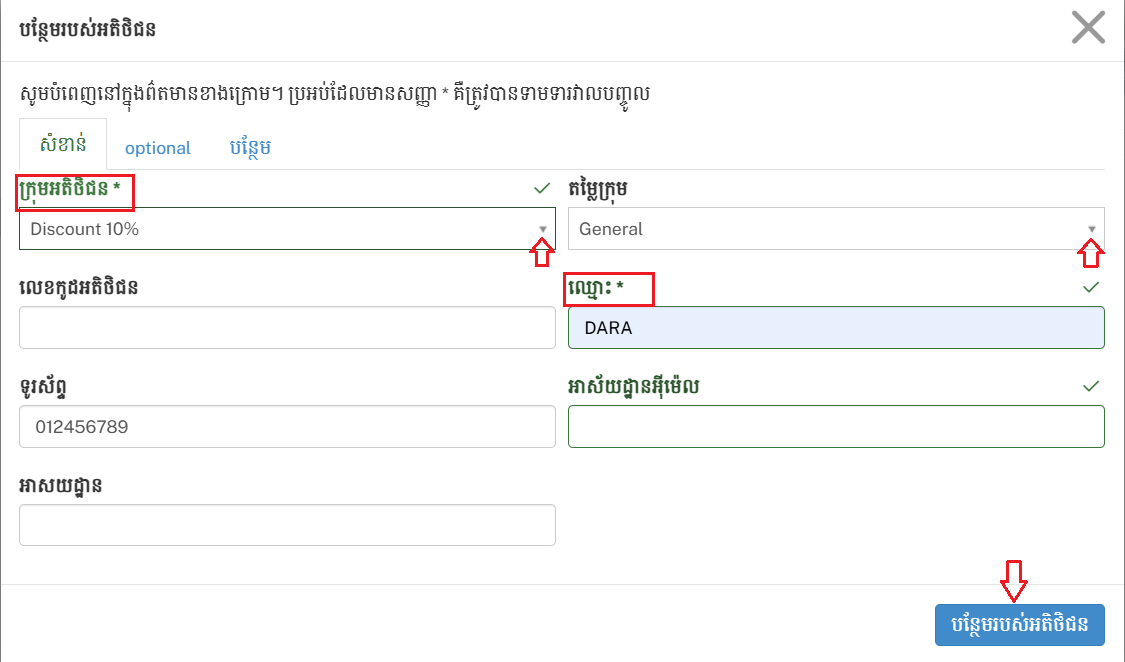Screen dimensions: 1125x662
Task: Select the បន្ថែម tab
Action: (x=250, y=147)
